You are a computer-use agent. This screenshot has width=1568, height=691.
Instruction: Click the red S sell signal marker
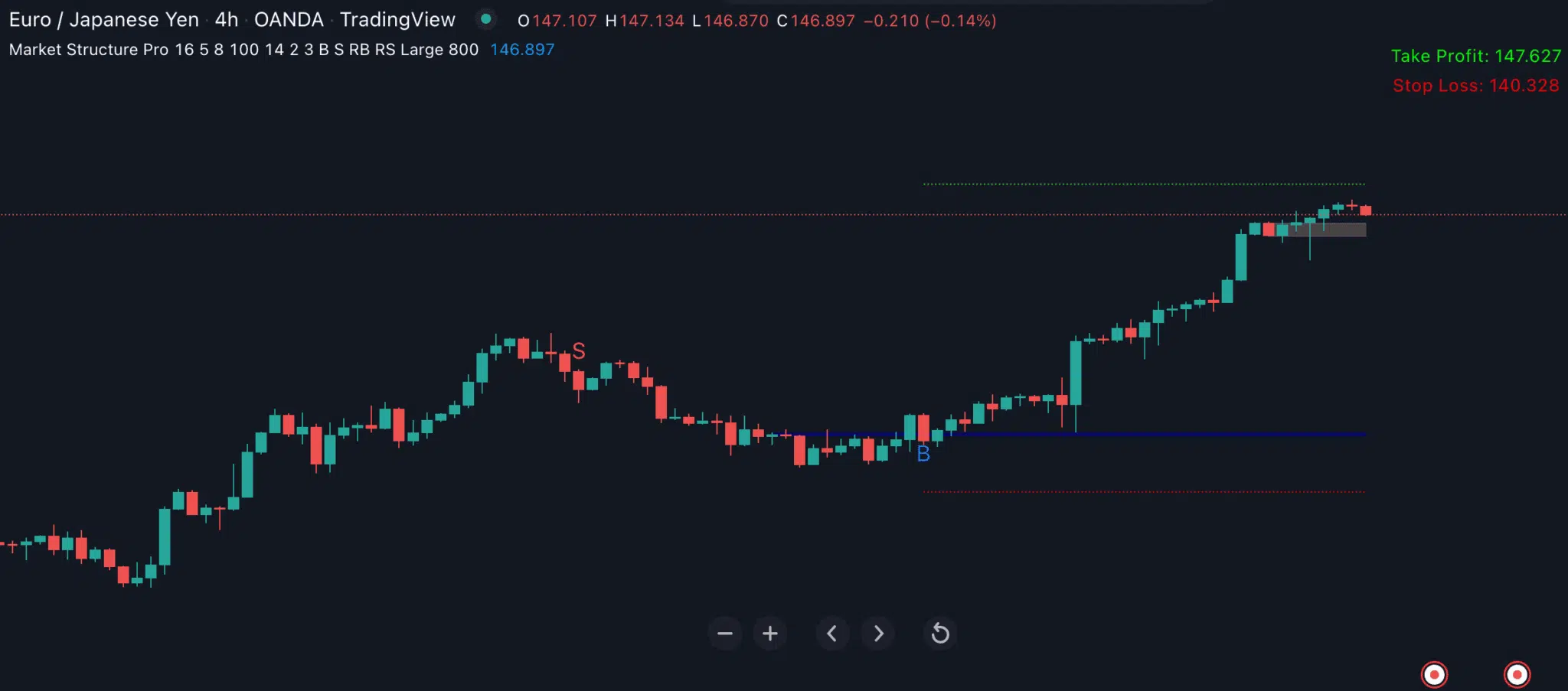pos(579,351)
